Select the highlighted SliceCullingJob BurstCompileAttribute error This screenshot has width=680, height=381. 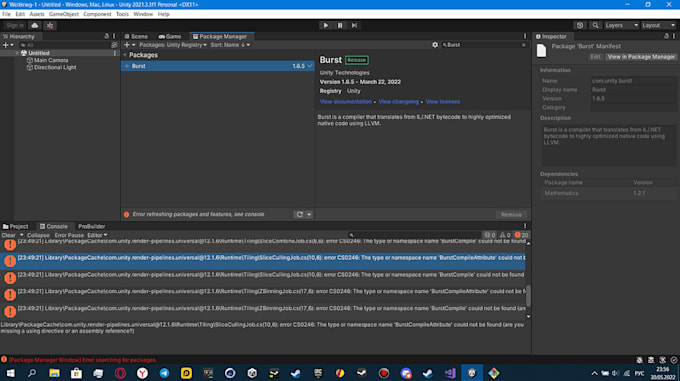pos(263,261)
